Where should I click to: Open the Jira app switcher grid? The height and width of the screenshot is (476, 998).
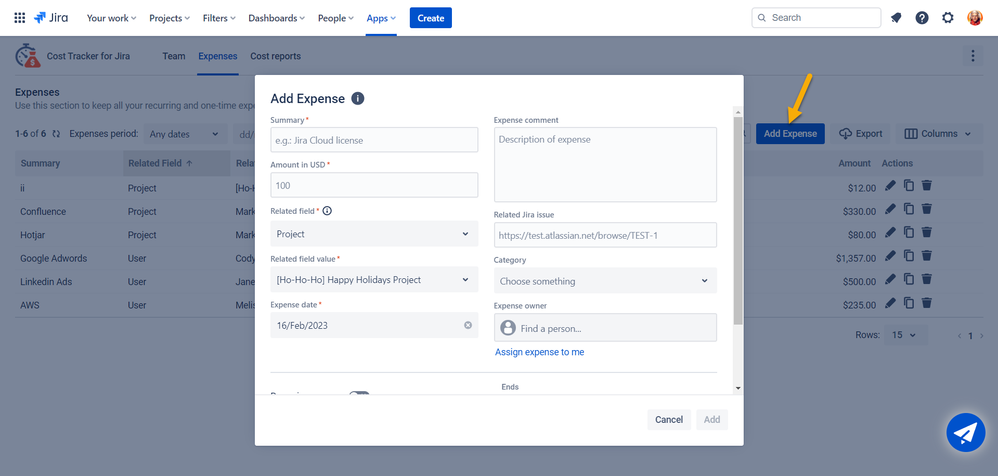pyautogui.click(x=20, y=18)
